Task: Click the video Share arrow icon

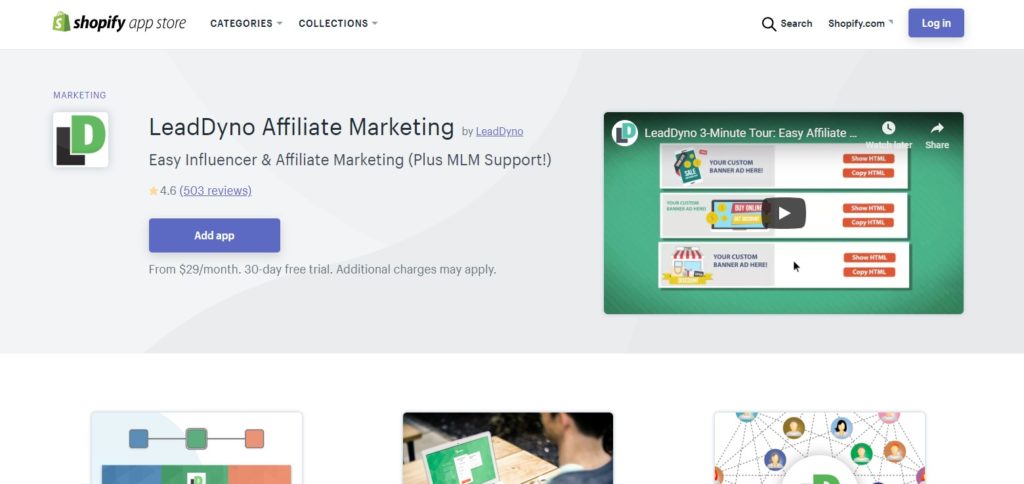Action: click(x=937, y=128)
